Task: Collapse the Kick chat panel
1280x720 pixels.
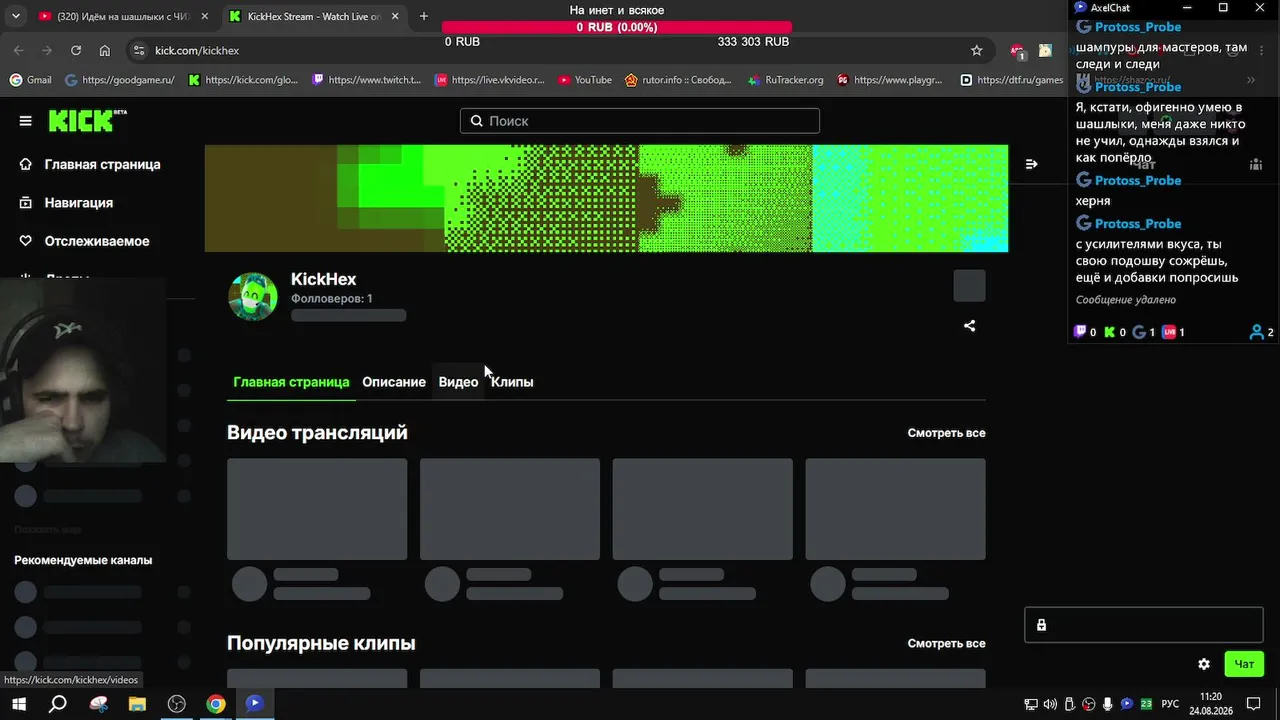Action: 1032,164
